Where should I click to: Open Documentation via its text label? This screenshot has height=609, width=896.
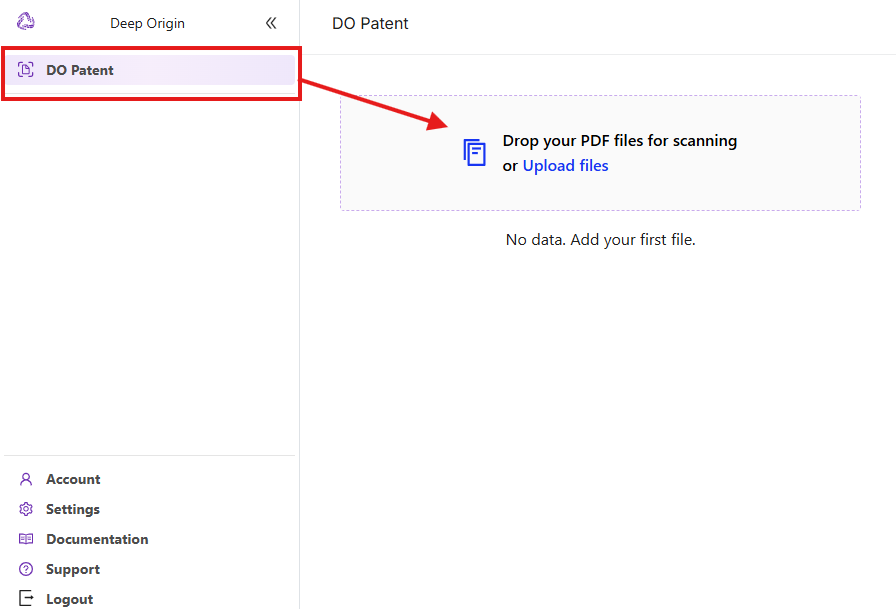coord(97,539)
